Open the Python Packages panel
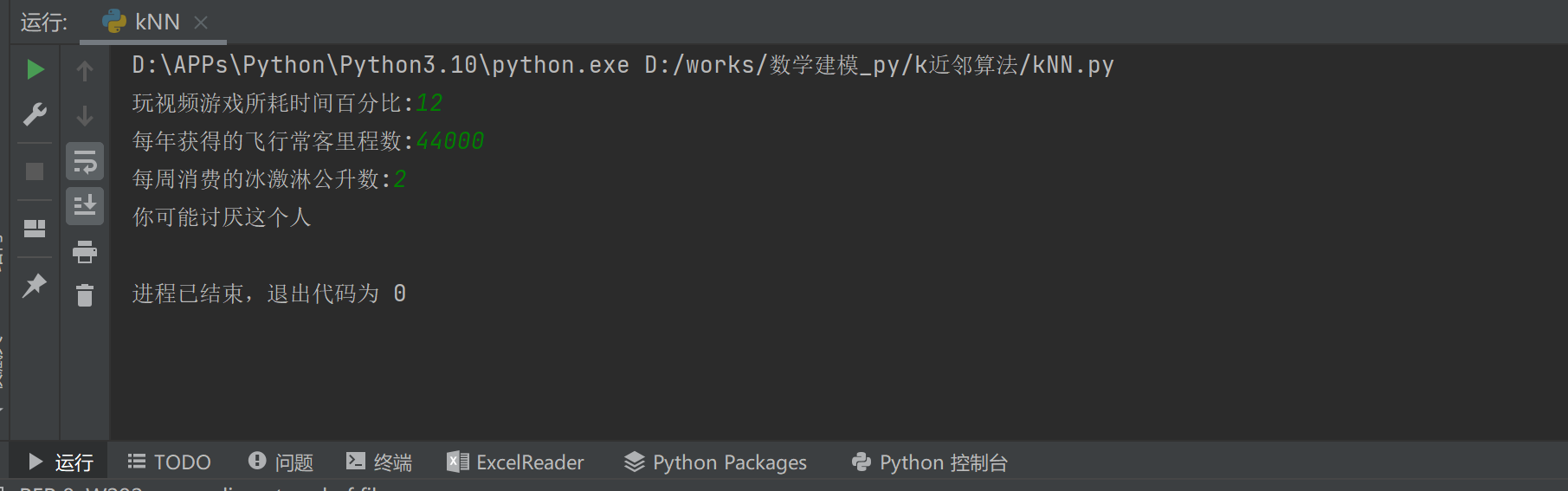 (x=716, y=462)
